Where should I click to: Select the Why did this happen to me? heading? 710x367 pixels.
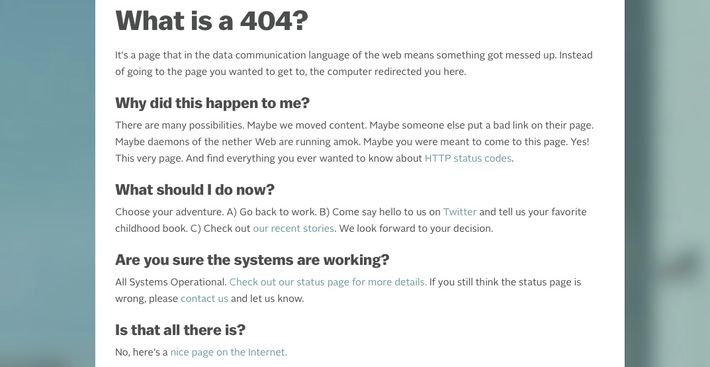click(212, 103)
